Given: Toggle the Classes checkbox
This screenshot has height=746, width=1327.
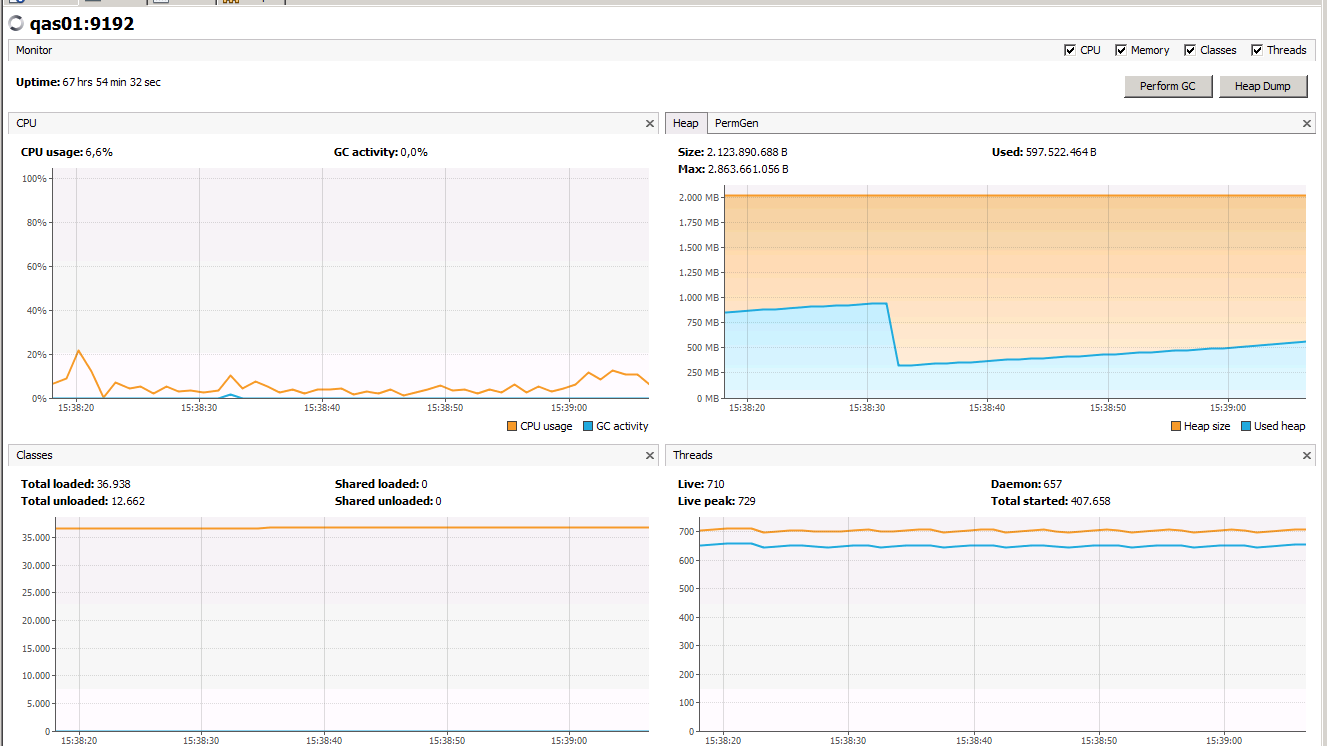Looking at the screenshot, I should click(x=1189, y=49).
